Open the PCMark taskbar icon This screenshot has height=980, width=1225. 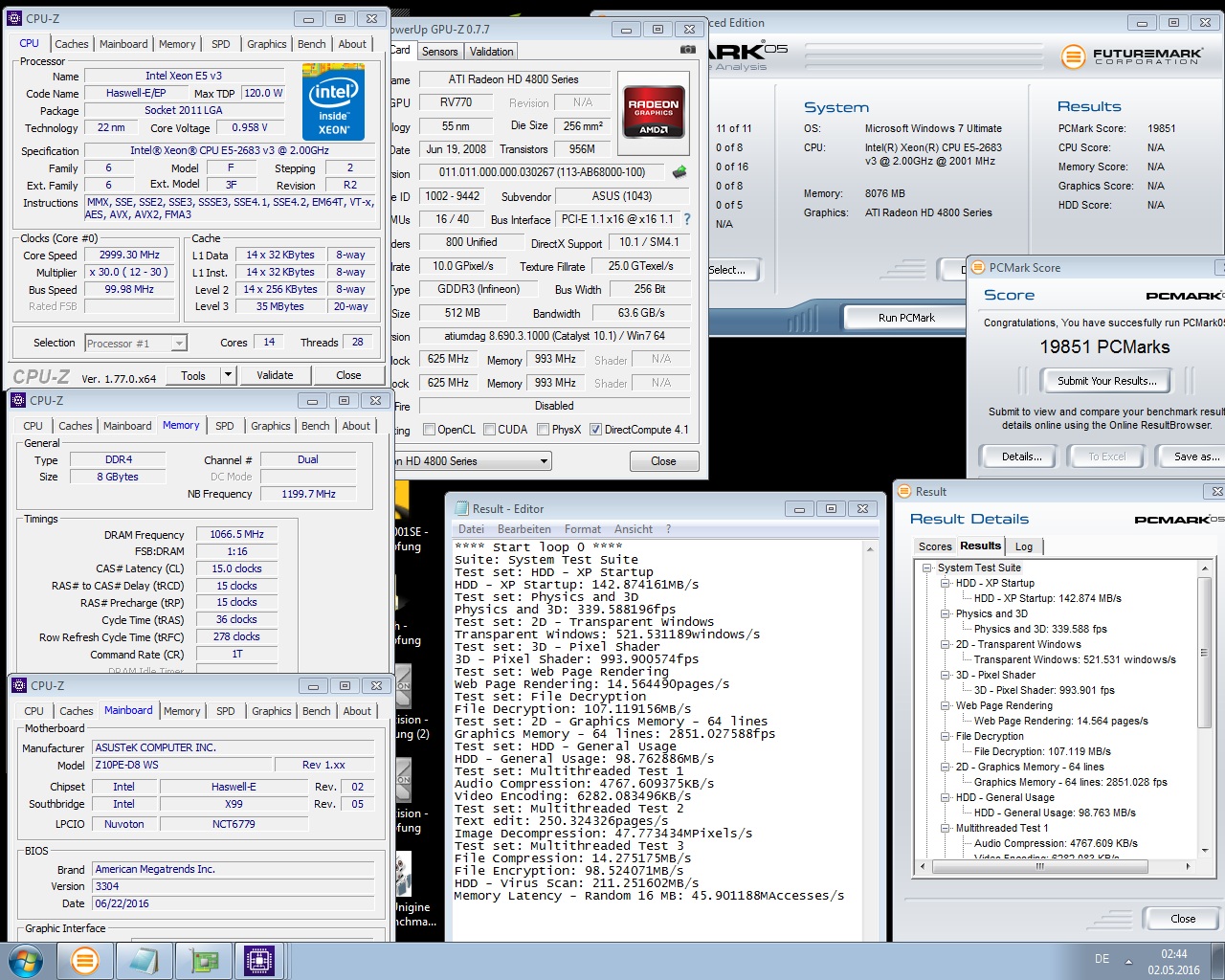tap(84, 960)
